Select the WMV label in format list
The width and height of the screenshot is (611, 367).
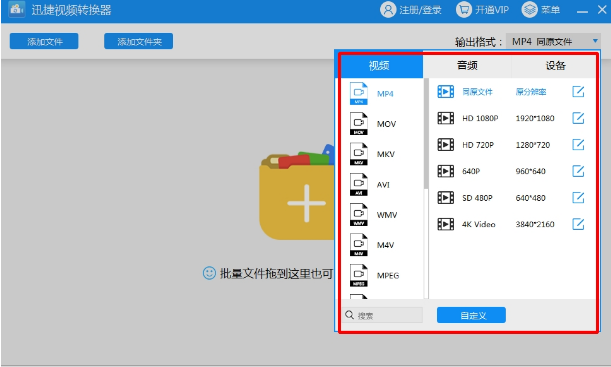click(387, 215)
